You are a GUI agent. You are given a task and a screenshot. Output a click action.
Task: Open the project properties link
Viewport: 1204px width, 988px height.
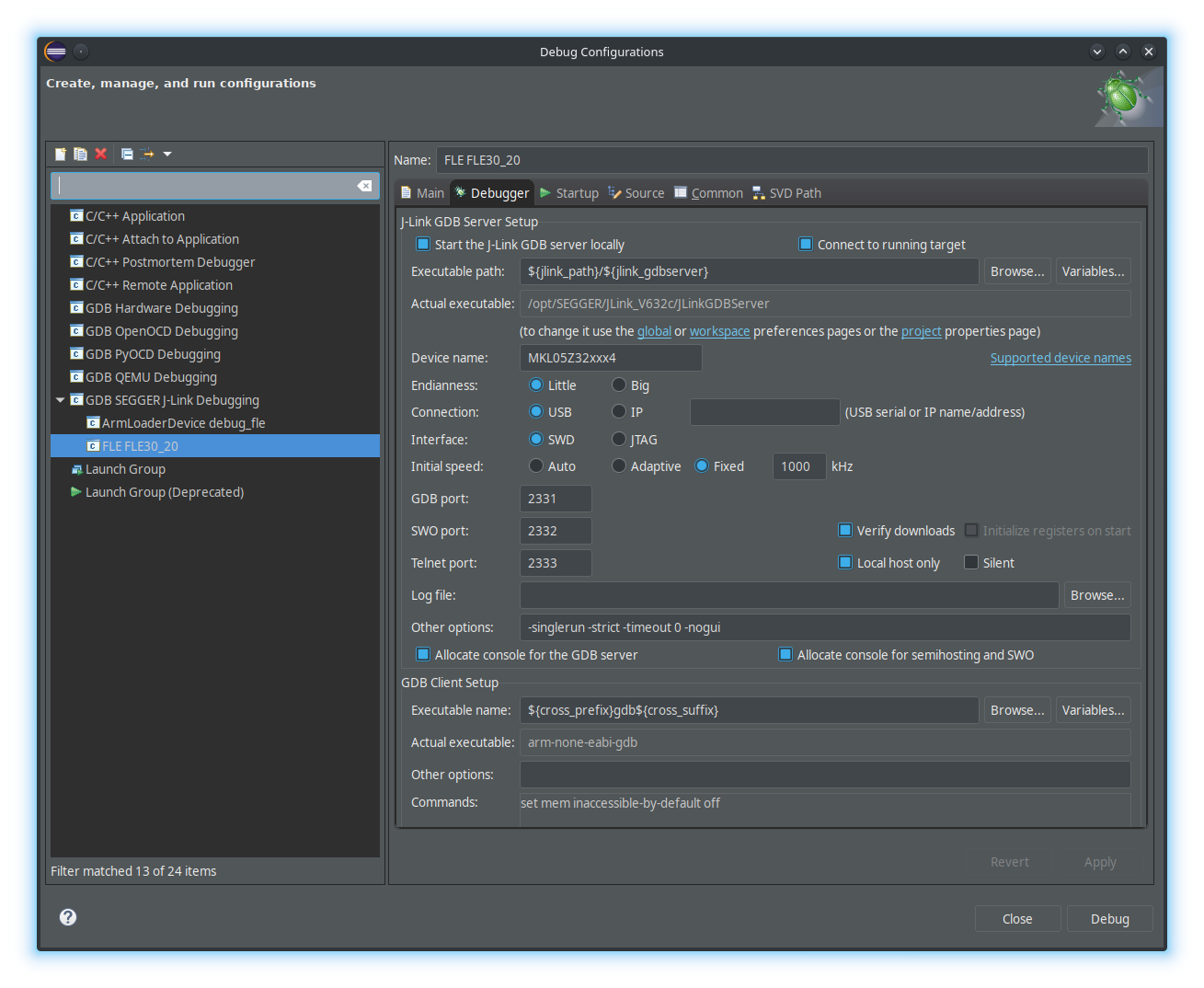click(921, 331)
